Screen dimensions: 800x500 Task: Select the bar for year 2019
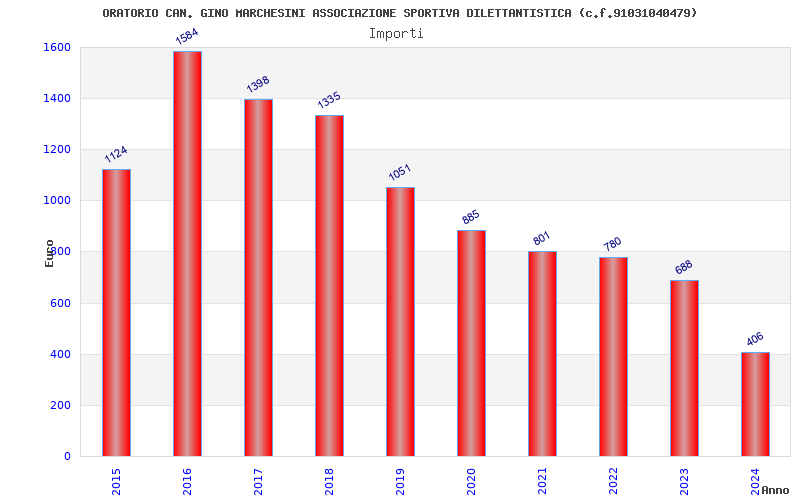click(400, 322)
